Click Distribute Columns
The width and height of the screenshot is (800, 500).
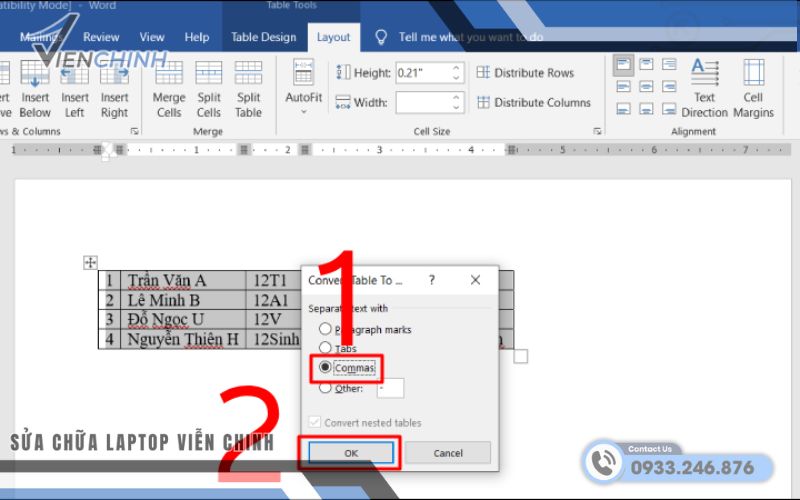point(534,103)
